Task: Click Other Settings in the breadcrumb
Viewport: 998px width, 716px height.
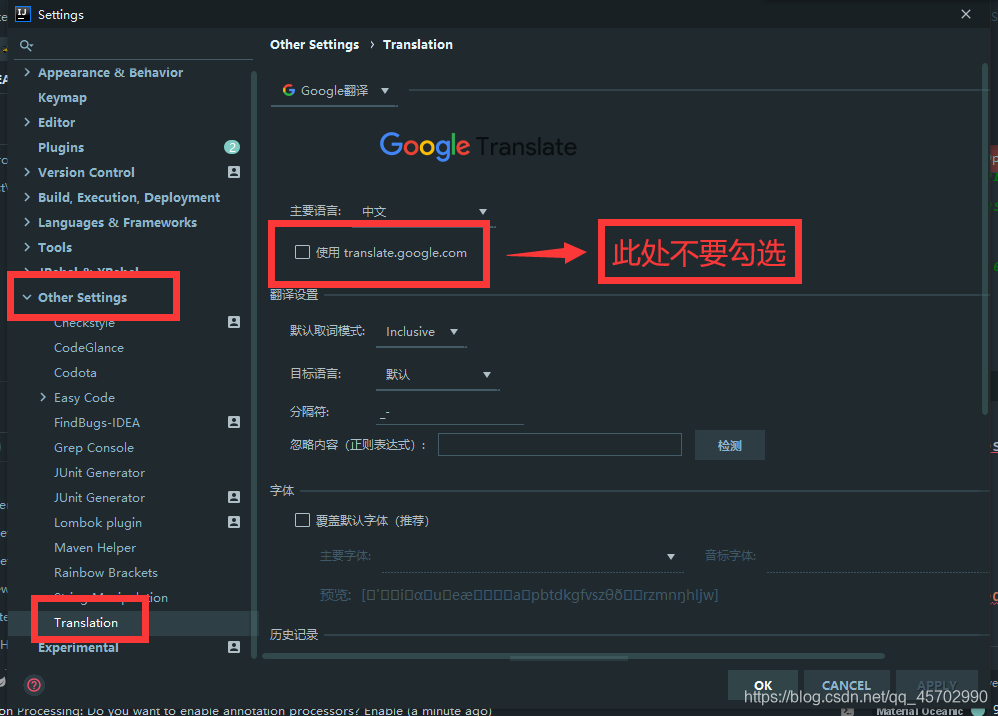Action: click(314, 45)
